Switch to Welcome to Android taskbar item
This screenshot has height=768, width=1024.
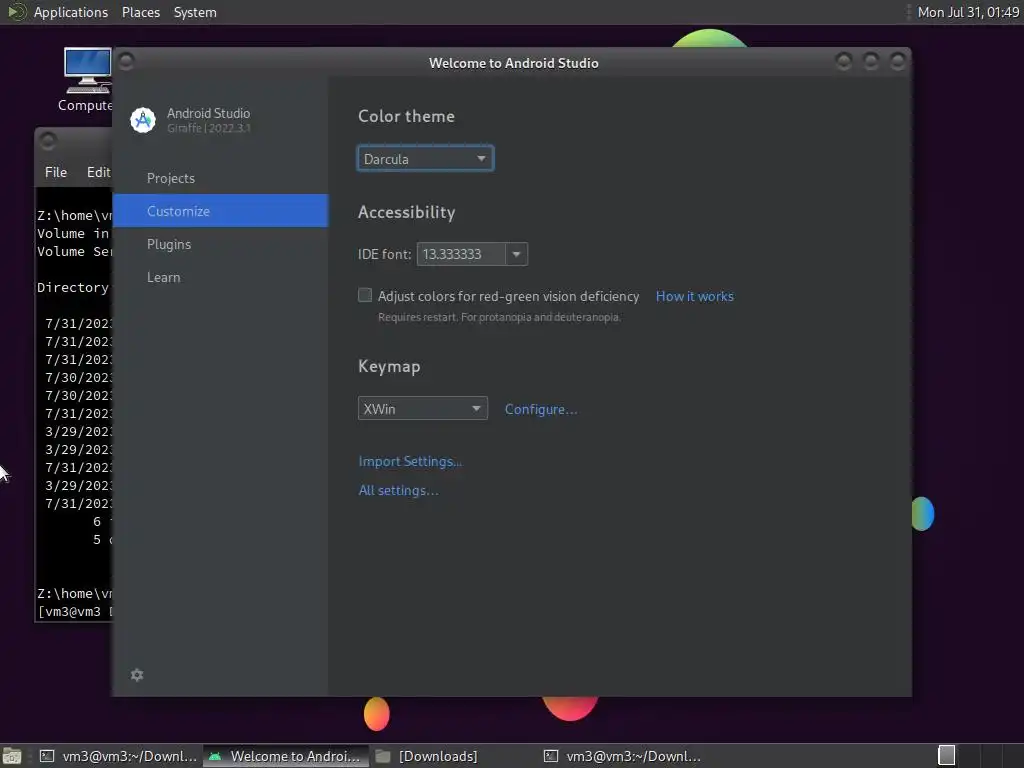[x=285, y=756]
